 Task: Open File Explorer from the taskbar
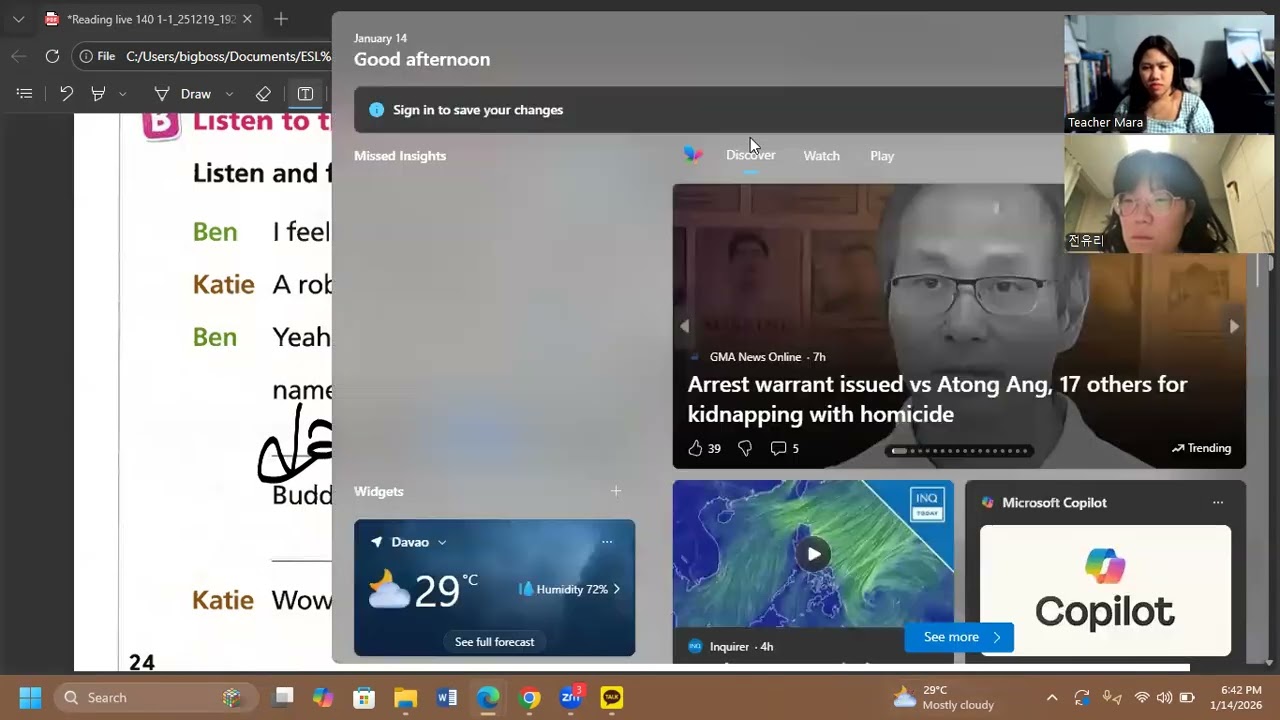[405, 698]
